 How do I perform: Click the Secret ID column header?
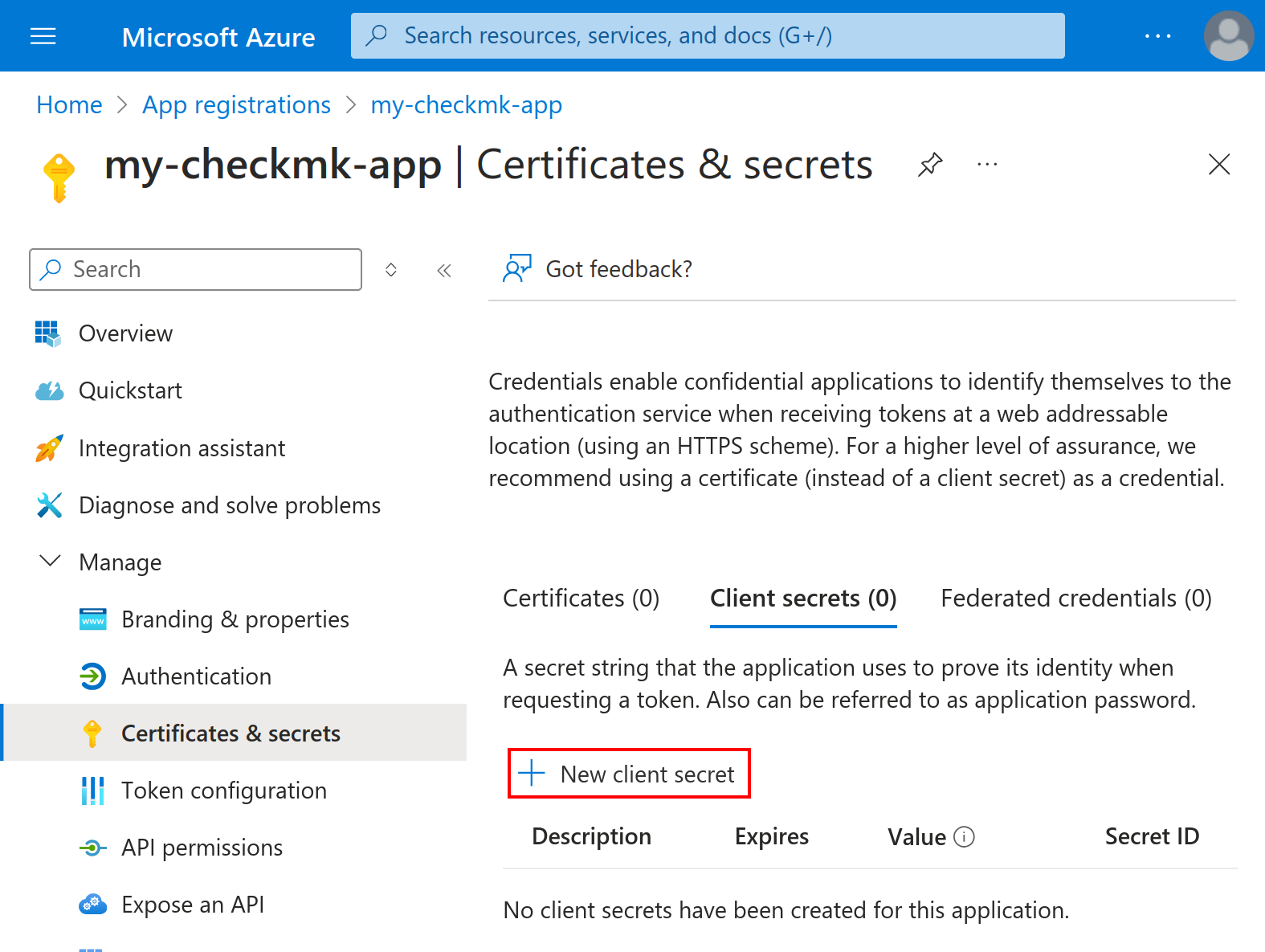(x=1152, y=837)
